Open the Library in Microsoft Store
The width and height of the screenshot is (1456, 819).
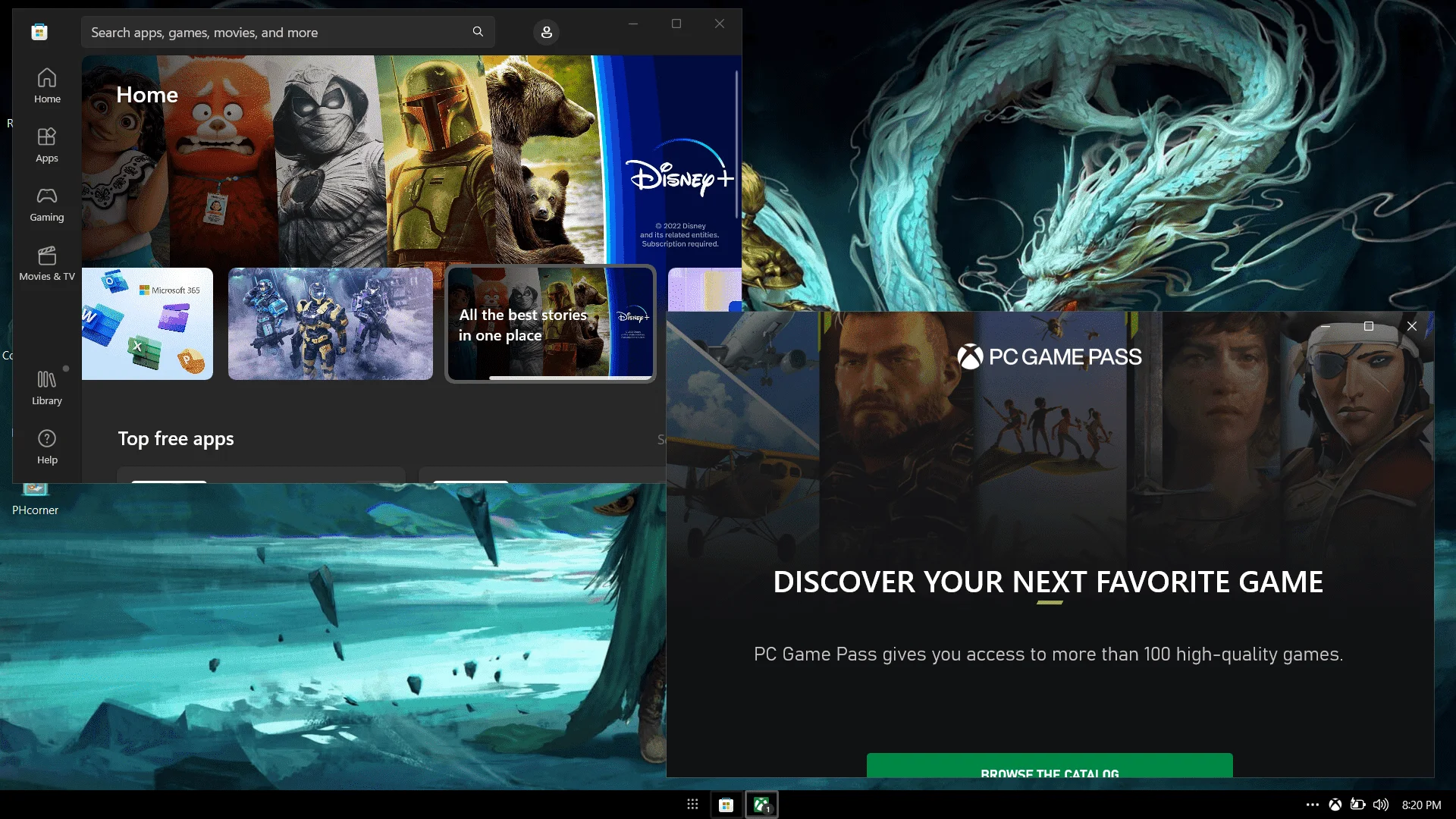[47, 387]
